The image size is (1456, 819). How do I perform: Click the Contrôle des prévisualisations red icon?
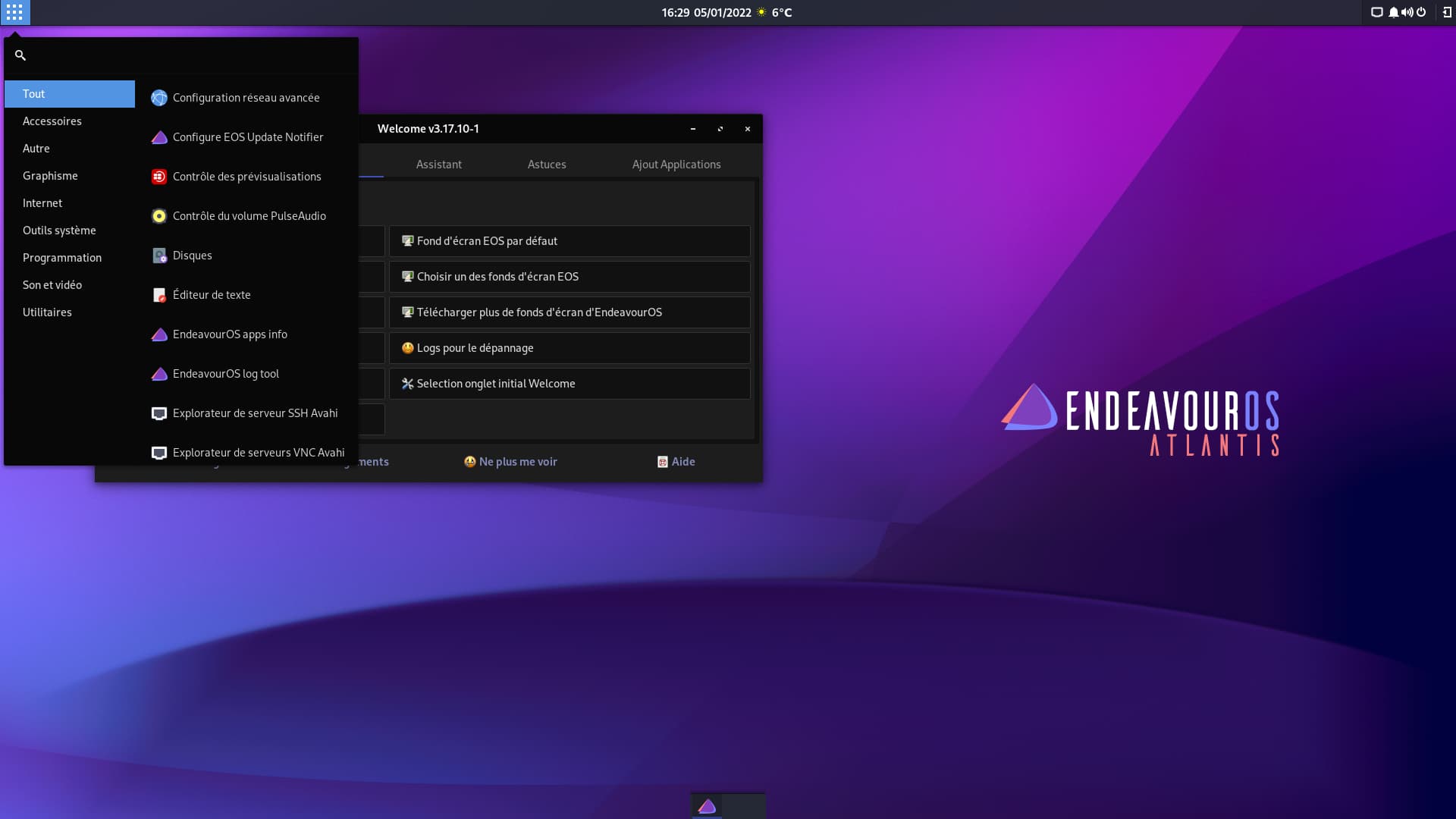pos(159,177)
